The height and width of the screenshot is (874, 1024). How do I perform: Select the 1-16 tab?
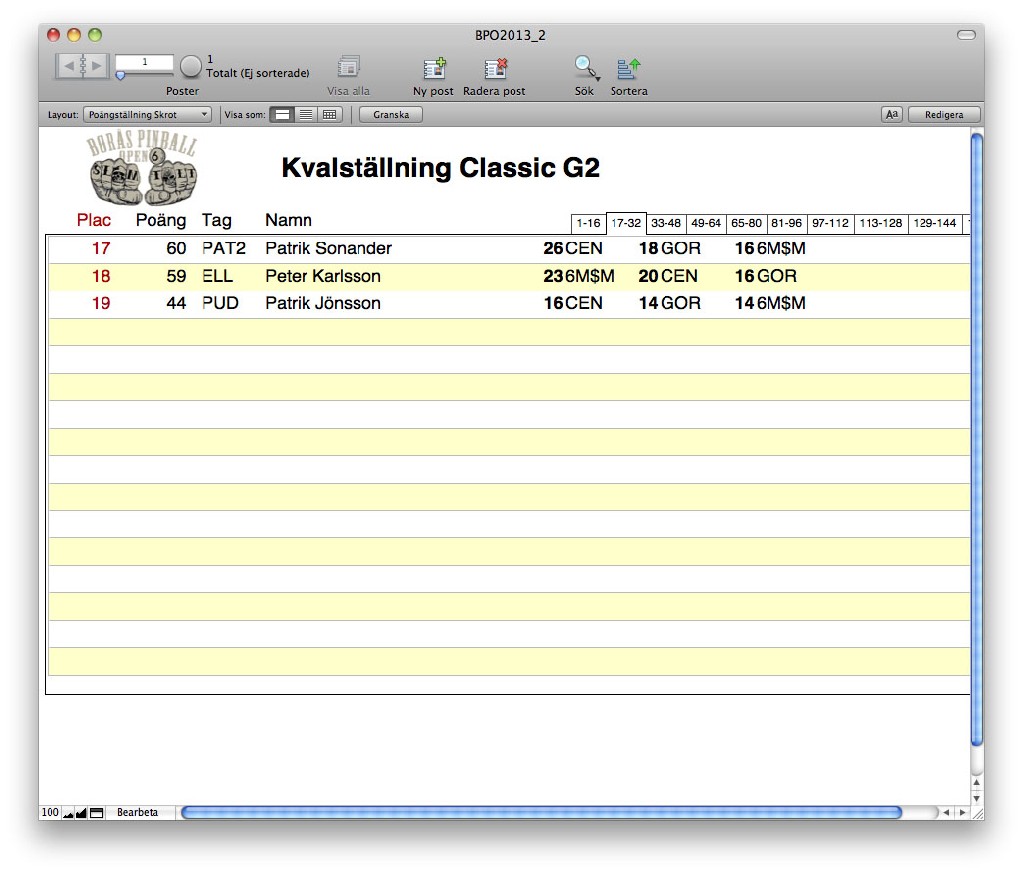pos(588,223)
